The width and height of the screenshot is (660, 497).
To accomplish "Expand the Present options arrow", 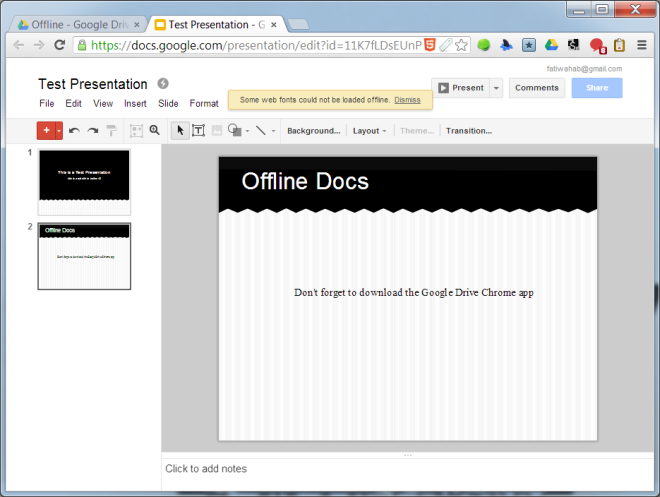I will tap(497, 88).
